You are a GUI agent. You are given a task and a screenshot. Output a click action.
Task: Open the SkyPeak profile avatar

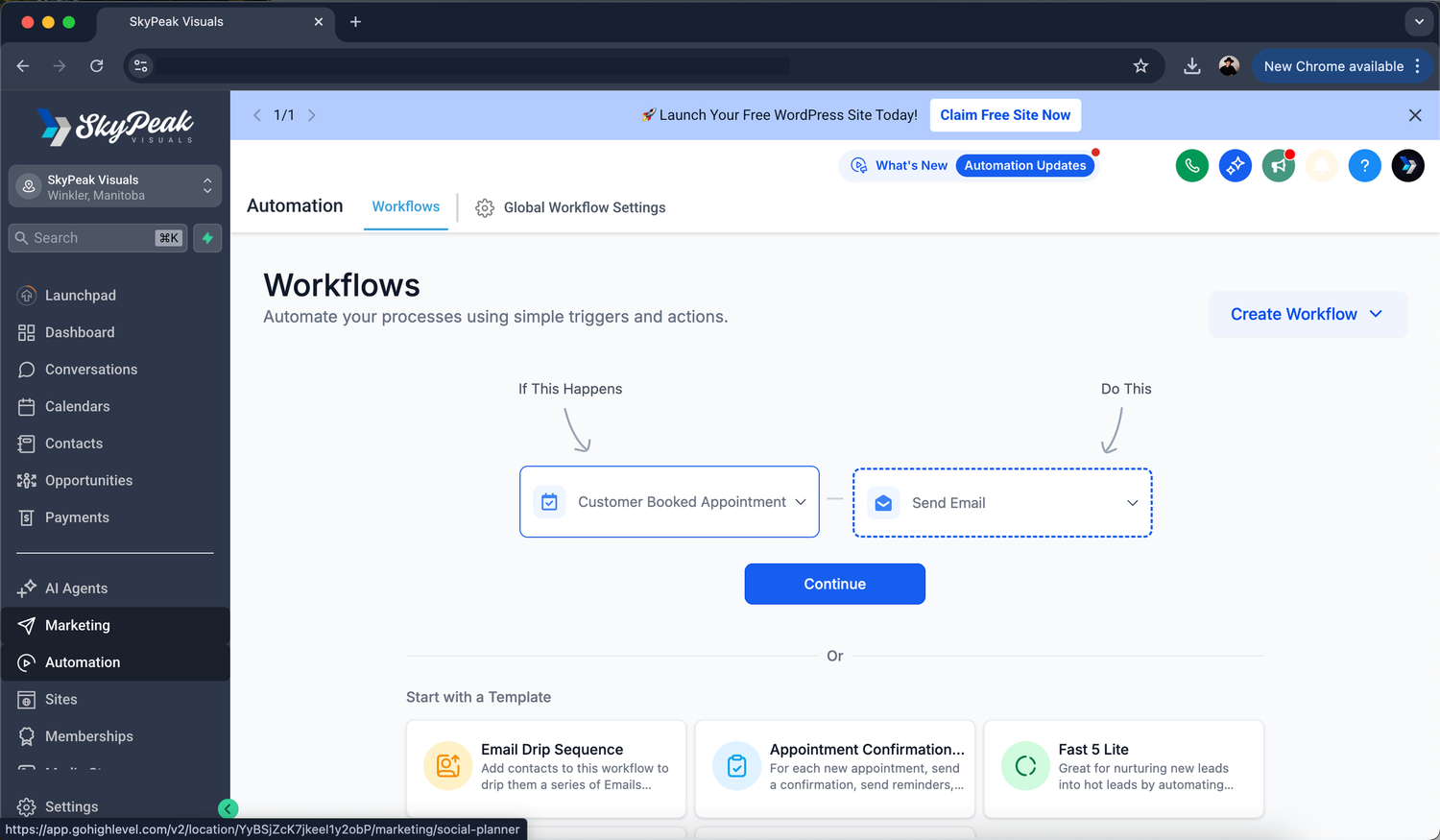tap(1408, 165)
